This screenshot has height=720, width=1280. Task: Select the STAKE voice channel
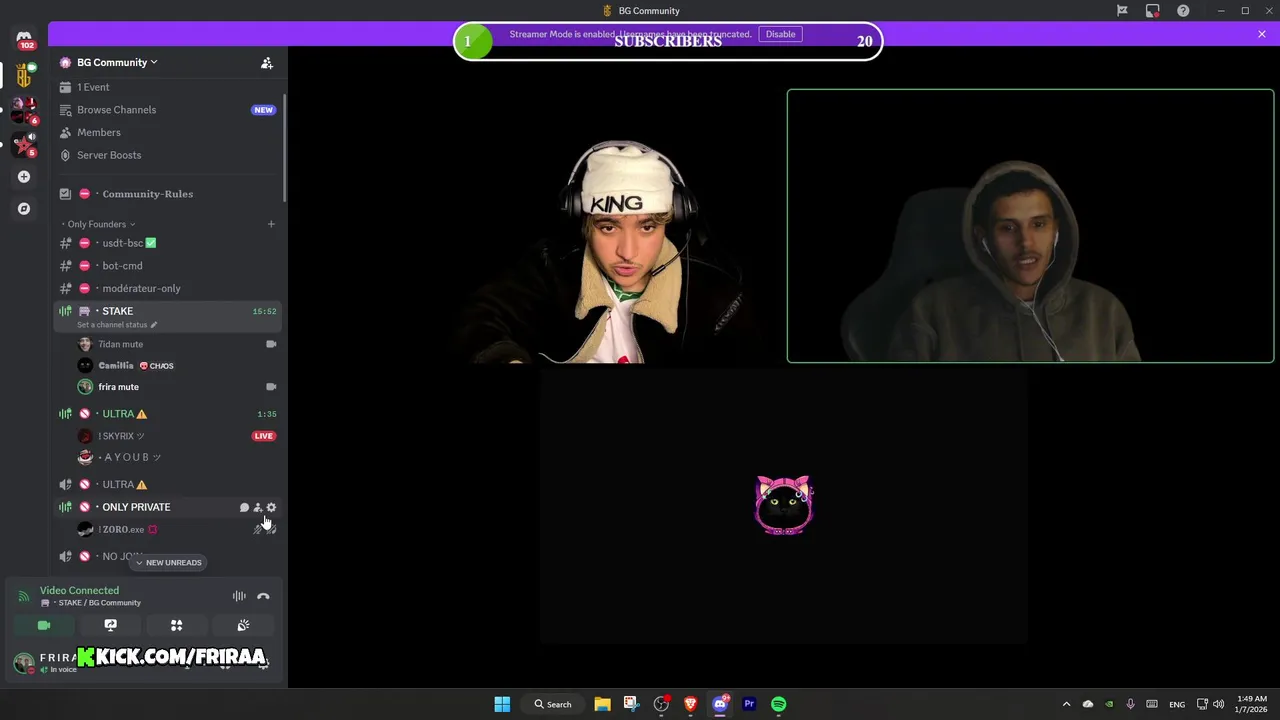pyautogui.click(x=168, y=316)
